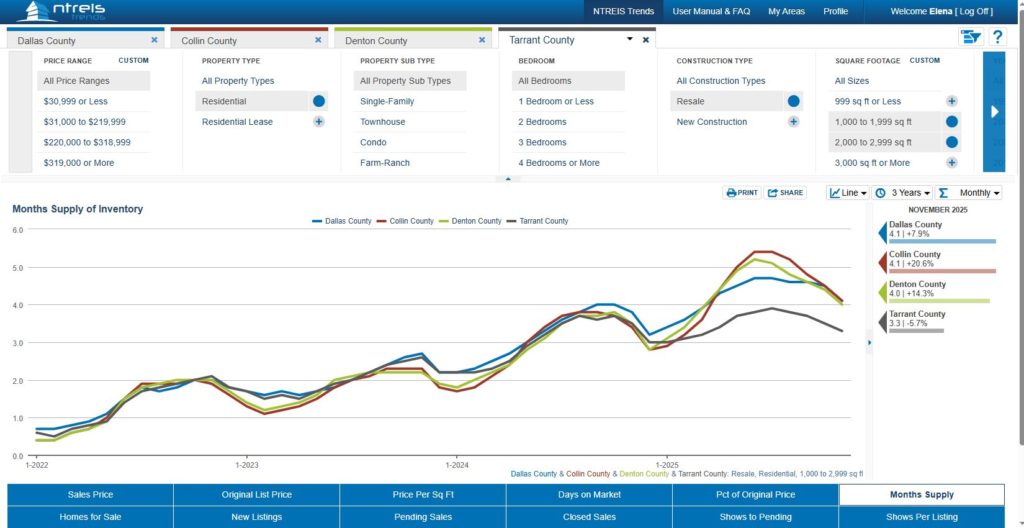The height and width of the screenshot is (528, 1024).
Task: Click the help question mark icon
Action: coord(997,37)
